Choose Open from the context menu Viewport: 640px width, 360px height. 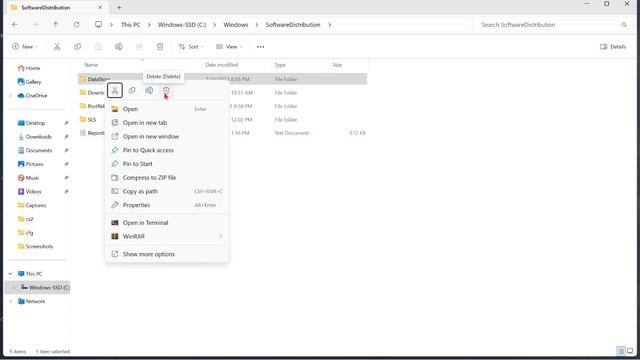[x=167, y=109]
